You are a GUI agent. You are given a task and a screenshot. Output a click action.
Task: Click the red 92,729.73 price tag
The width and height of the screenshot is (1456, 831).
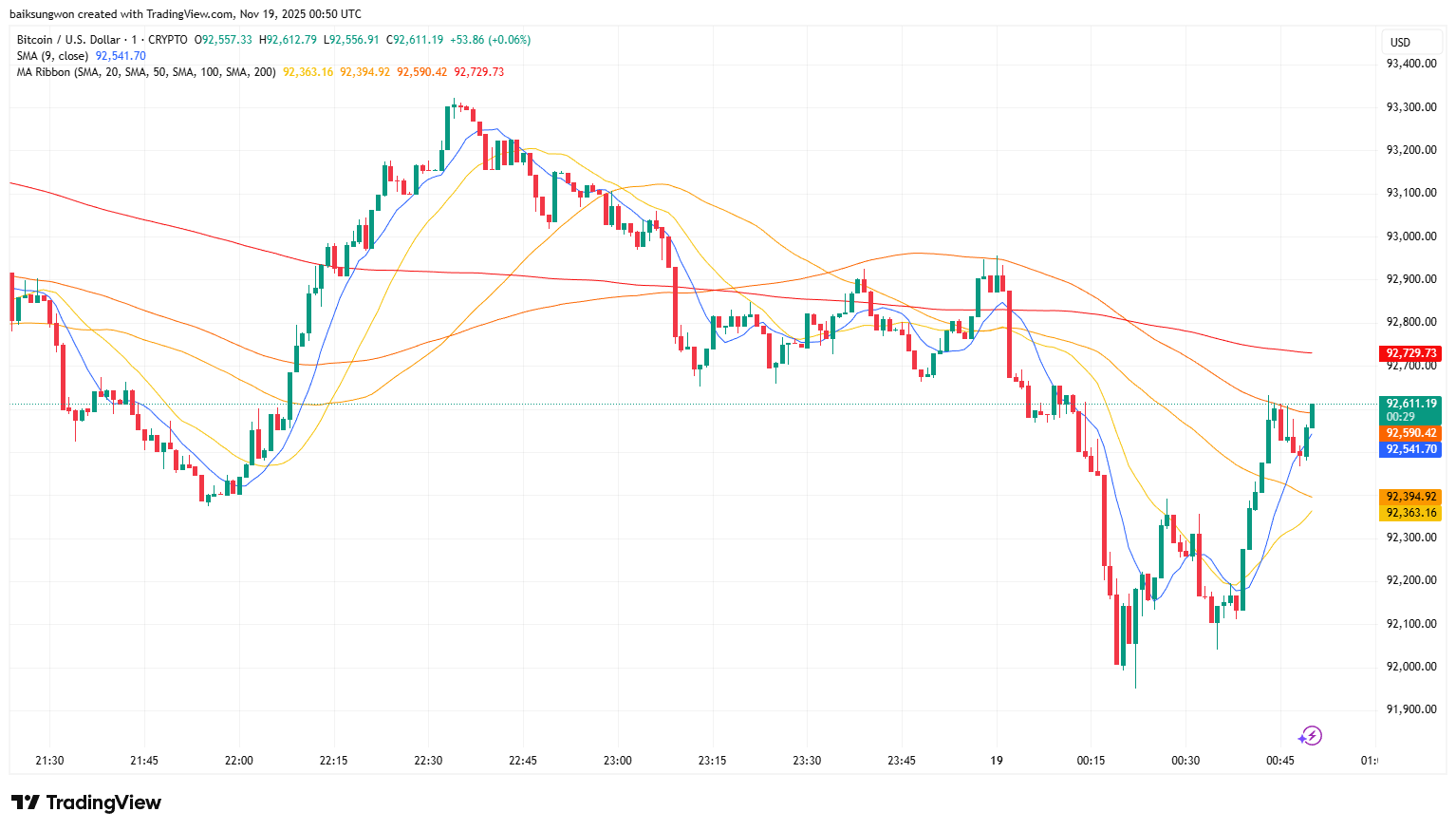1410,353
